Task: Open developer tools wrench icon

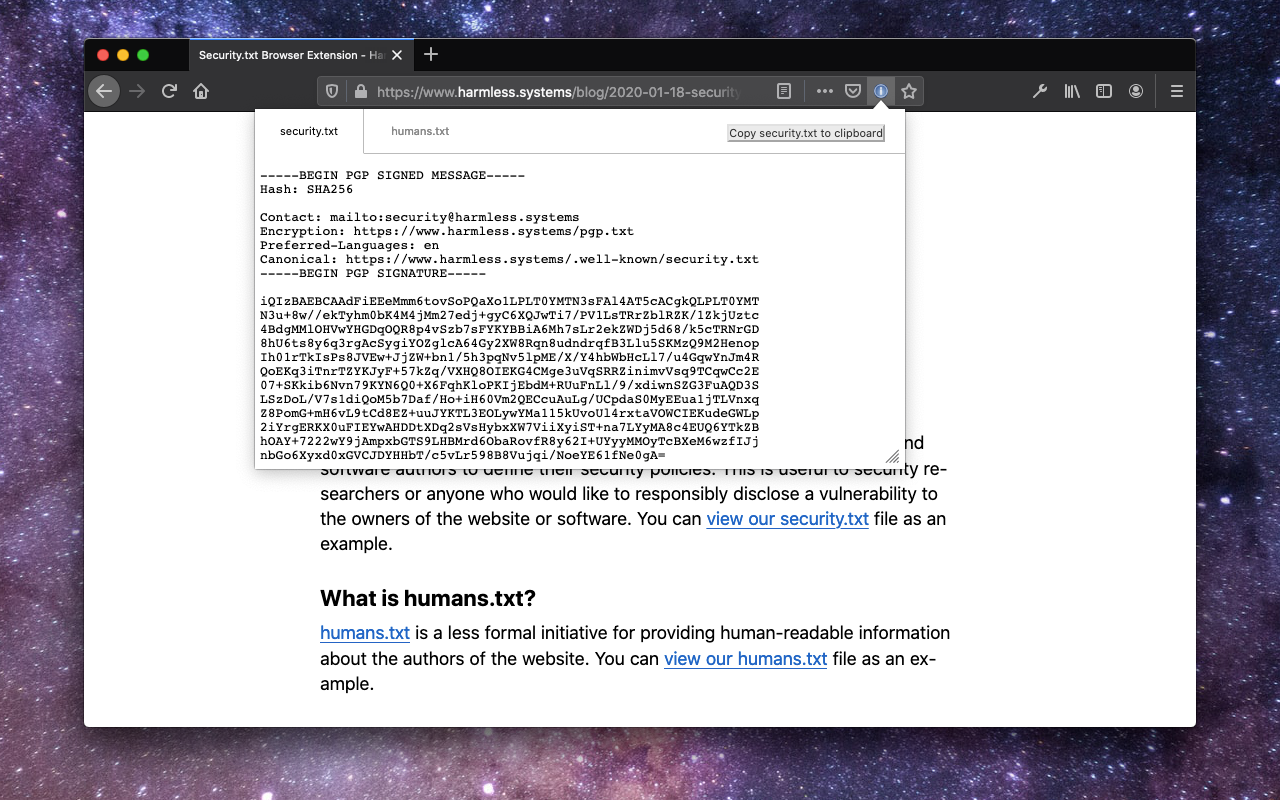Action: tap(1040, 91)
